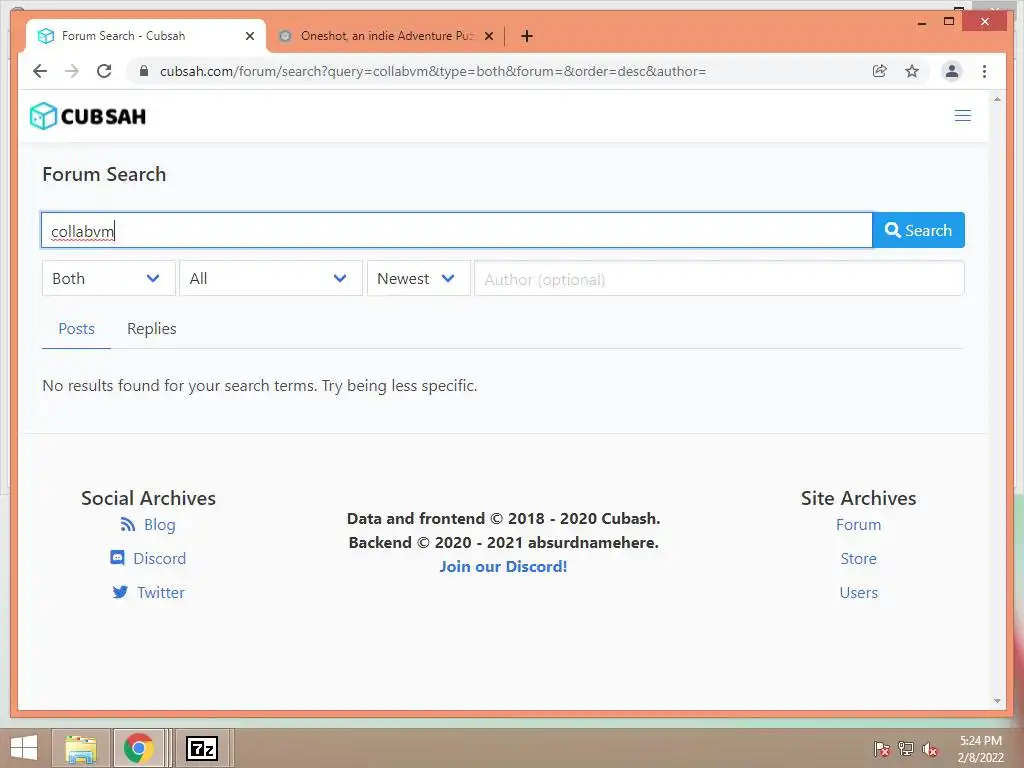
Task: Click the Blog RSS icon
Action: tap(127, 524)
